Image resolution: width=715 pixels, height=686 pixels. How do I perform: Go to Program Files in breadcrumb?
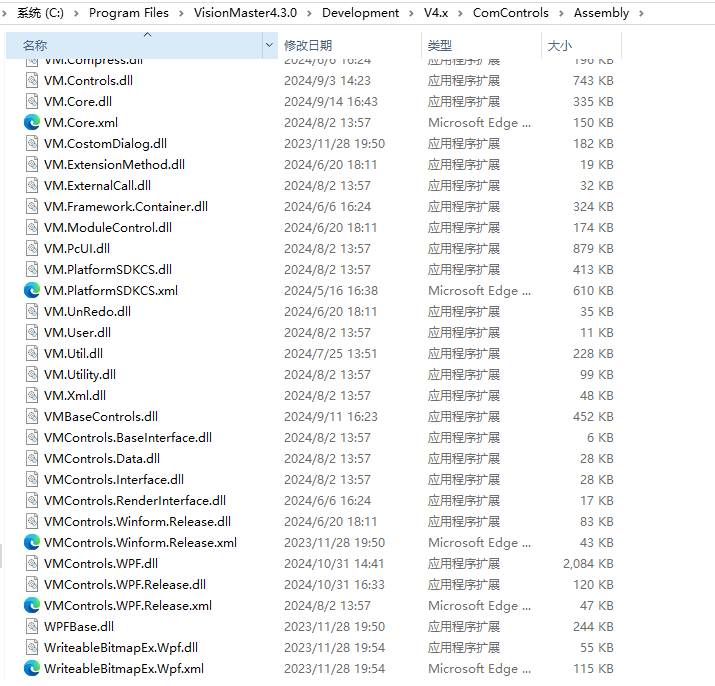[129, 13]
